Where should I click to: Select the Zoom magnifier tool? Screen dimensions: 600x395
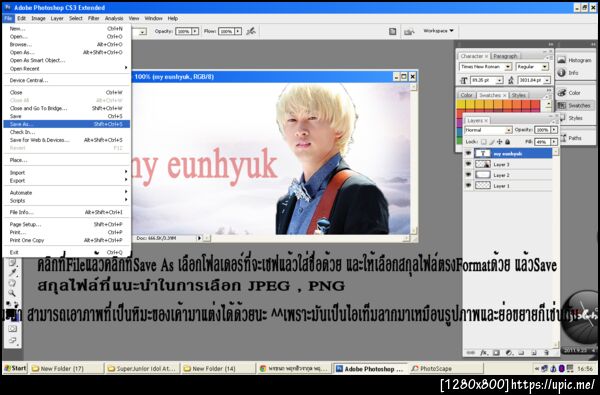click(x=13, y=293)
